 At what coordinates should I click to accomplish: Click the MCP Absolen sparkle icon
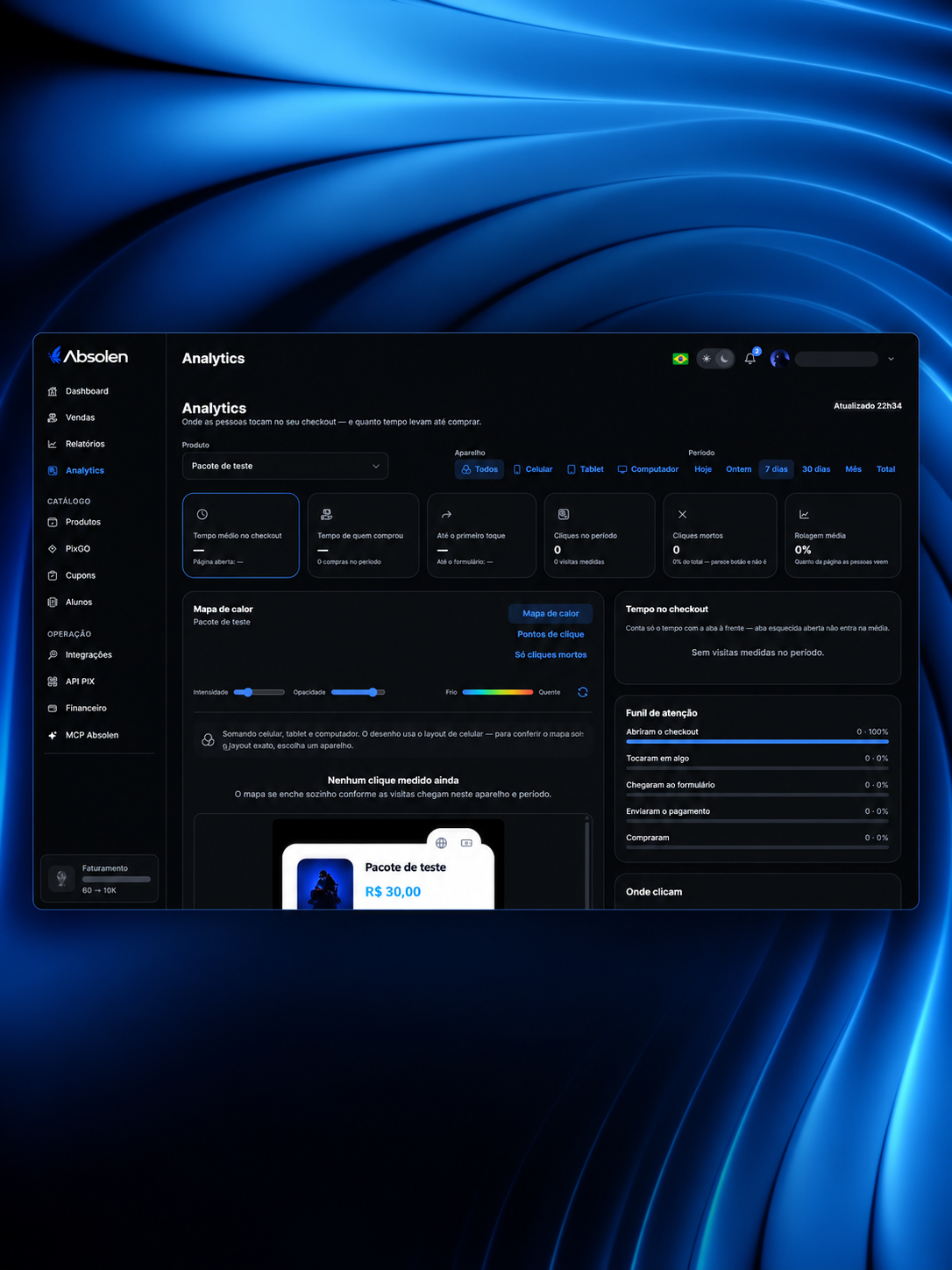53,735
